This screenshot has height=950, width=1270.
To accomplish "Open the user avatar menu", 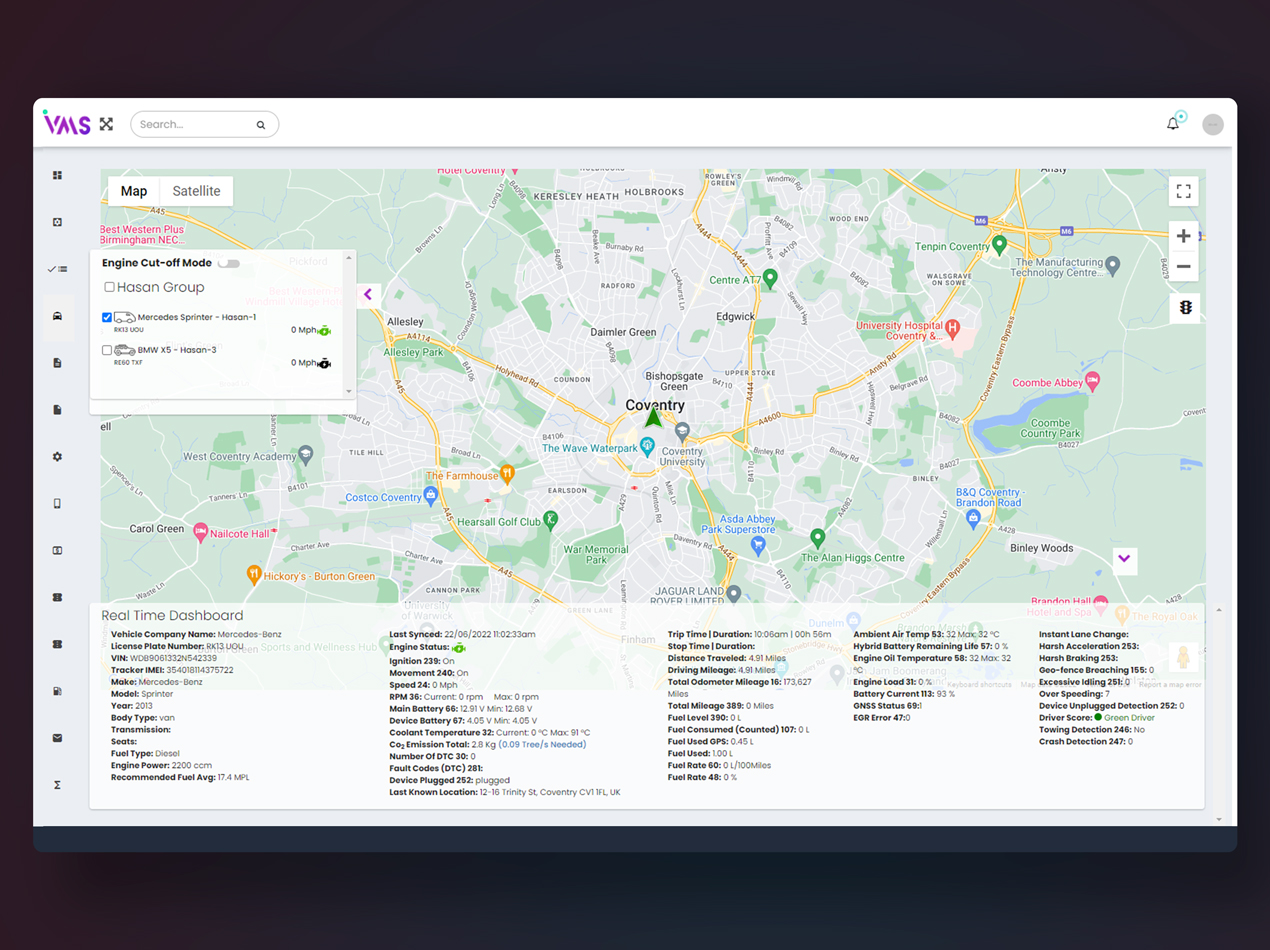I will 1213,124.
